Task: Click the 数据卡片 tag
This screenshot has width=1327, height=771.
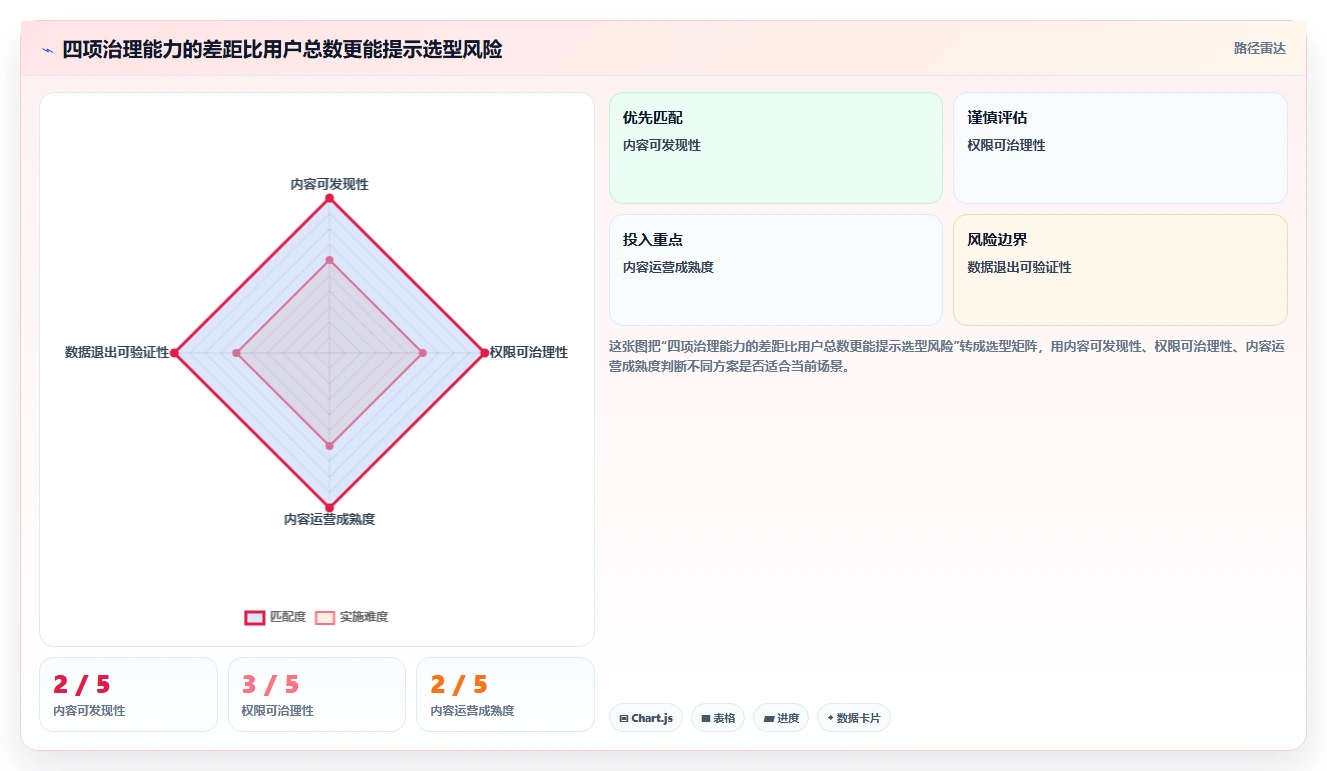Action: (854, 718)
